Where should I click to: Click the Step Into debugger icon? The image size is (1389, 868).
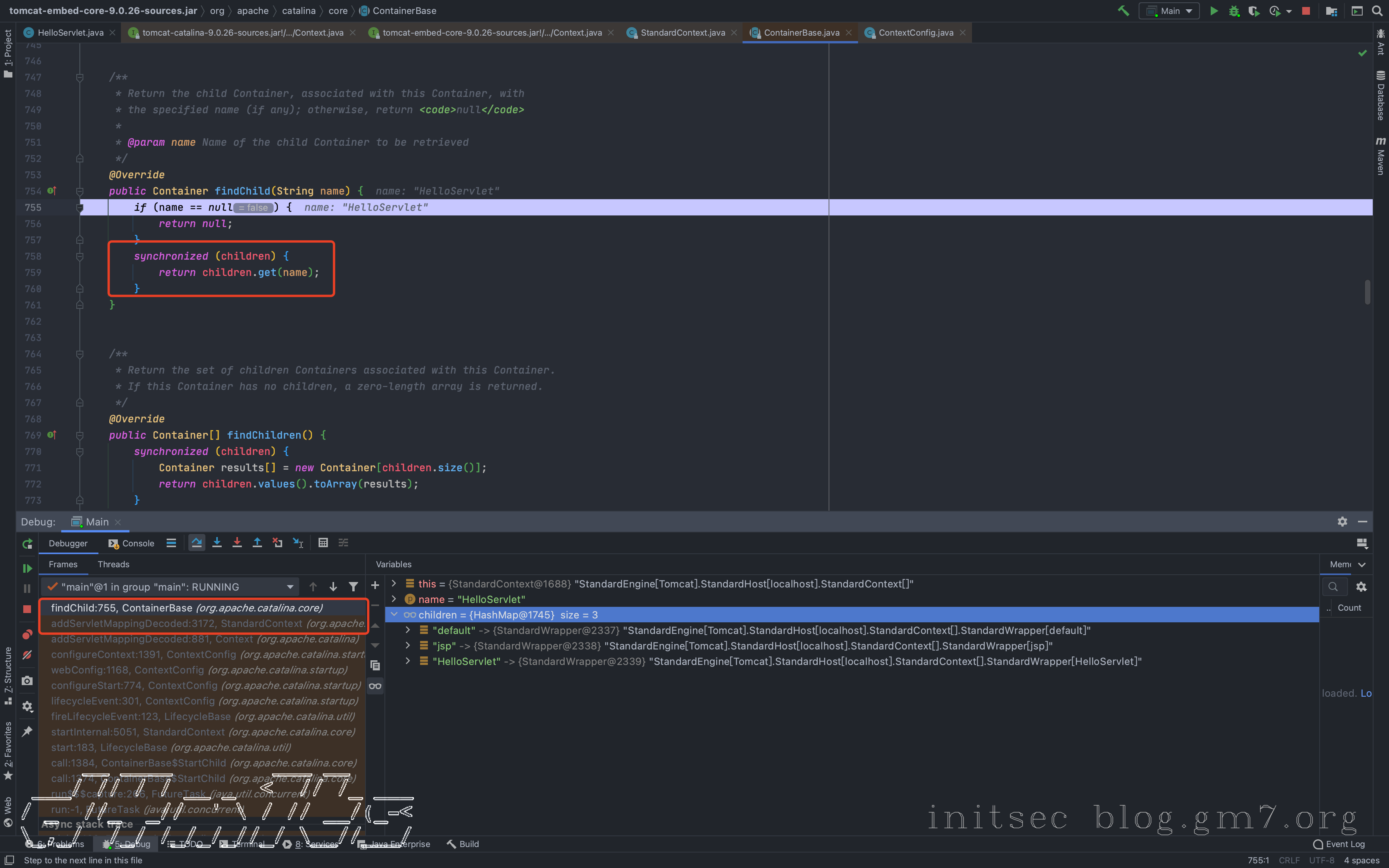tap(217, 542)
